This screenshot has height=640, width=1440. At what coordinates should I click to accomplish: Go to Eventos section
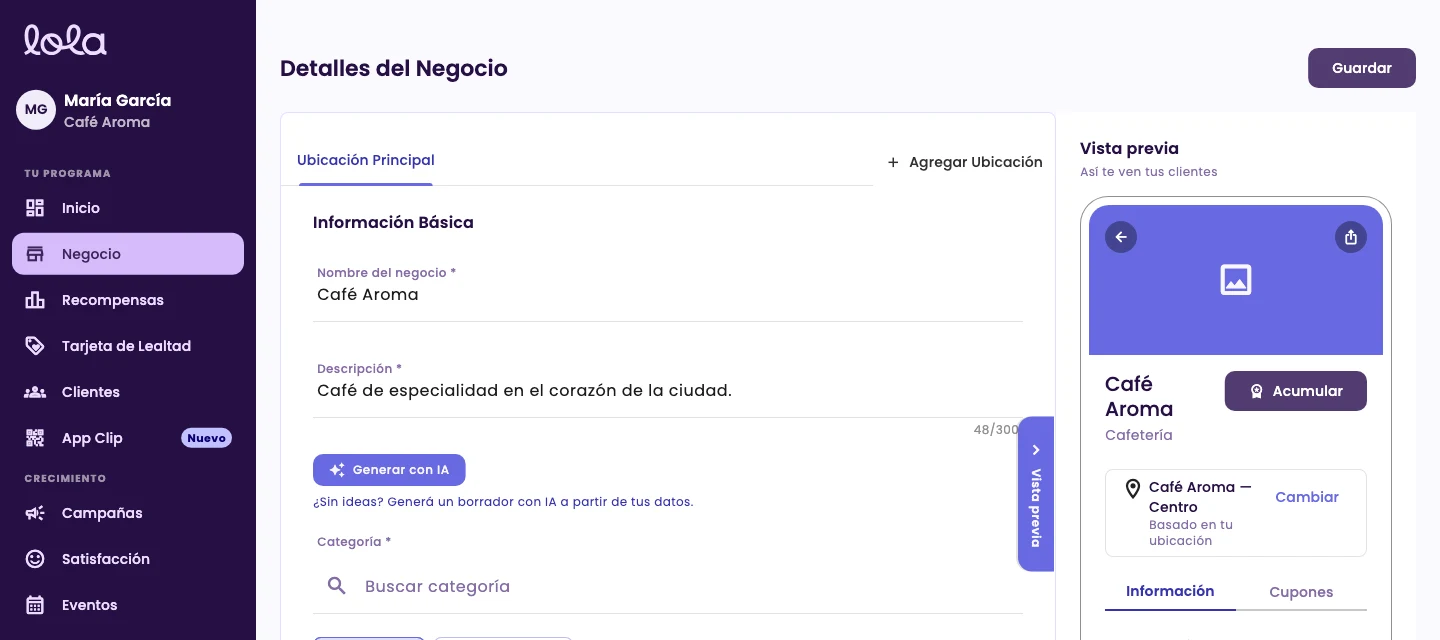coord(128,605)
